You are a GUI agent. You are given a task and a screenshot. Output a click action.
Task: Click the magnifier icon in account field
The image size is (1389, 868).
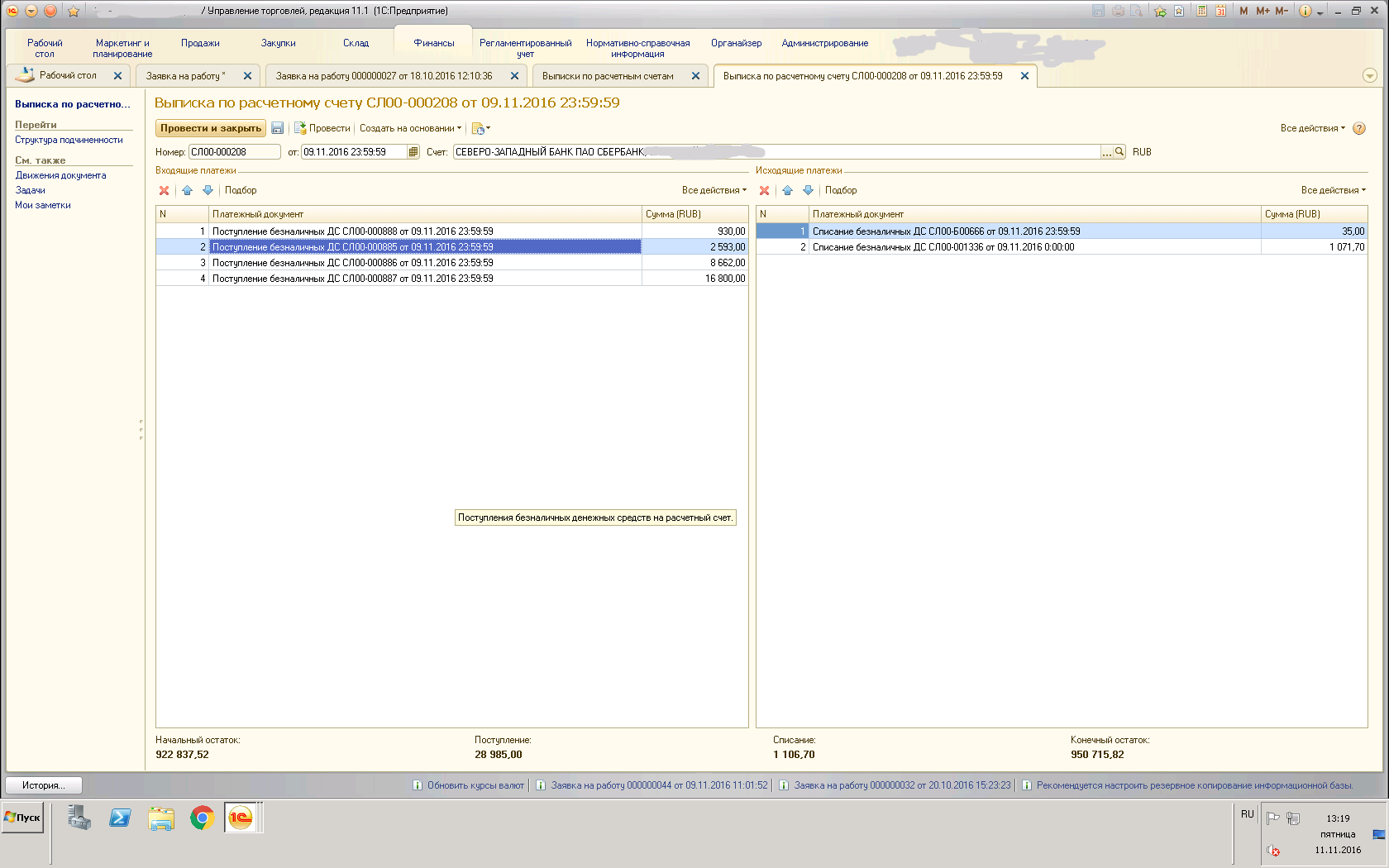tap(1119, 152)
